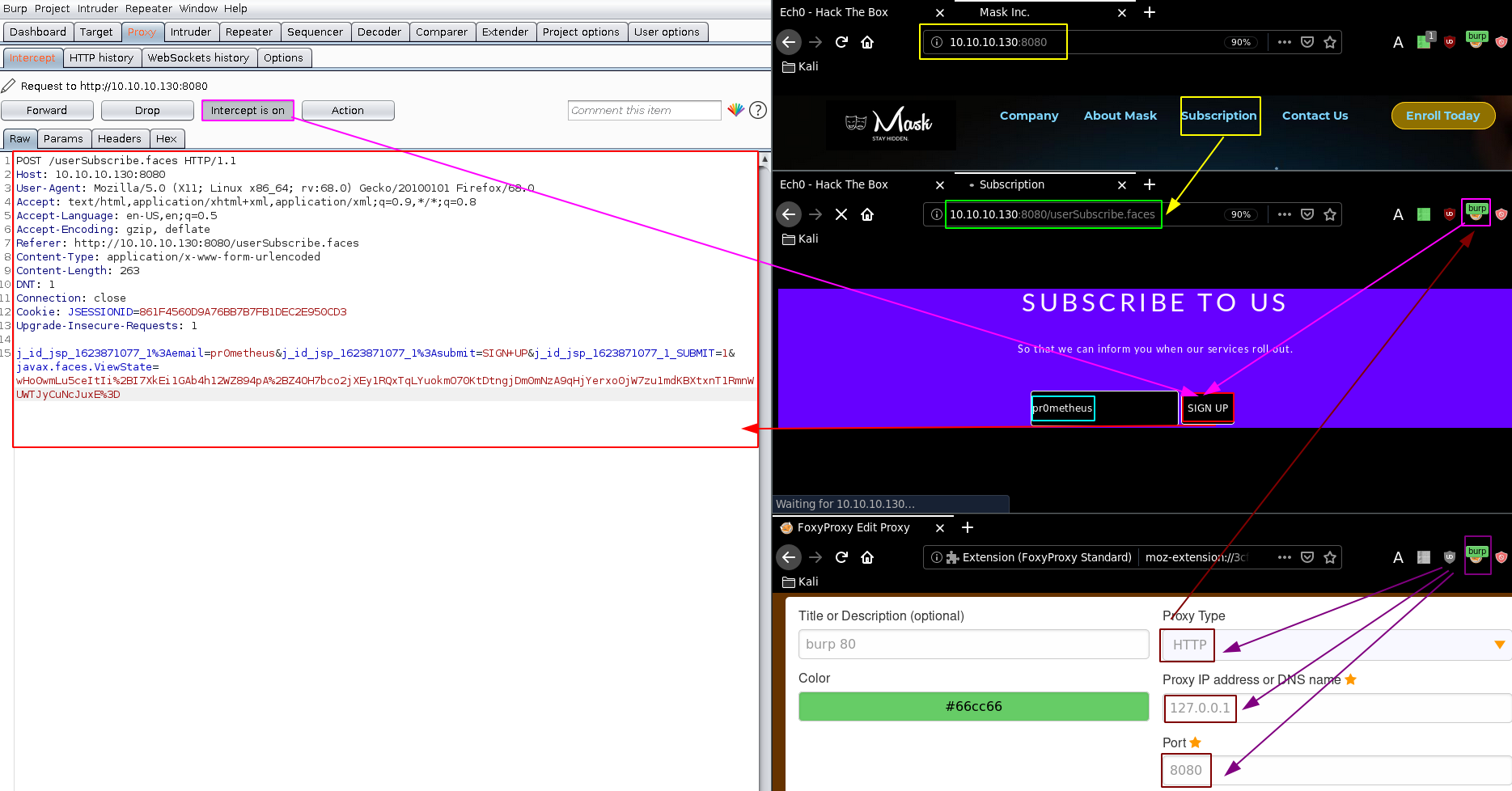Open the Subscription nav link
This screenshot has width=1512, height=791.
(x=1219, y=116)
